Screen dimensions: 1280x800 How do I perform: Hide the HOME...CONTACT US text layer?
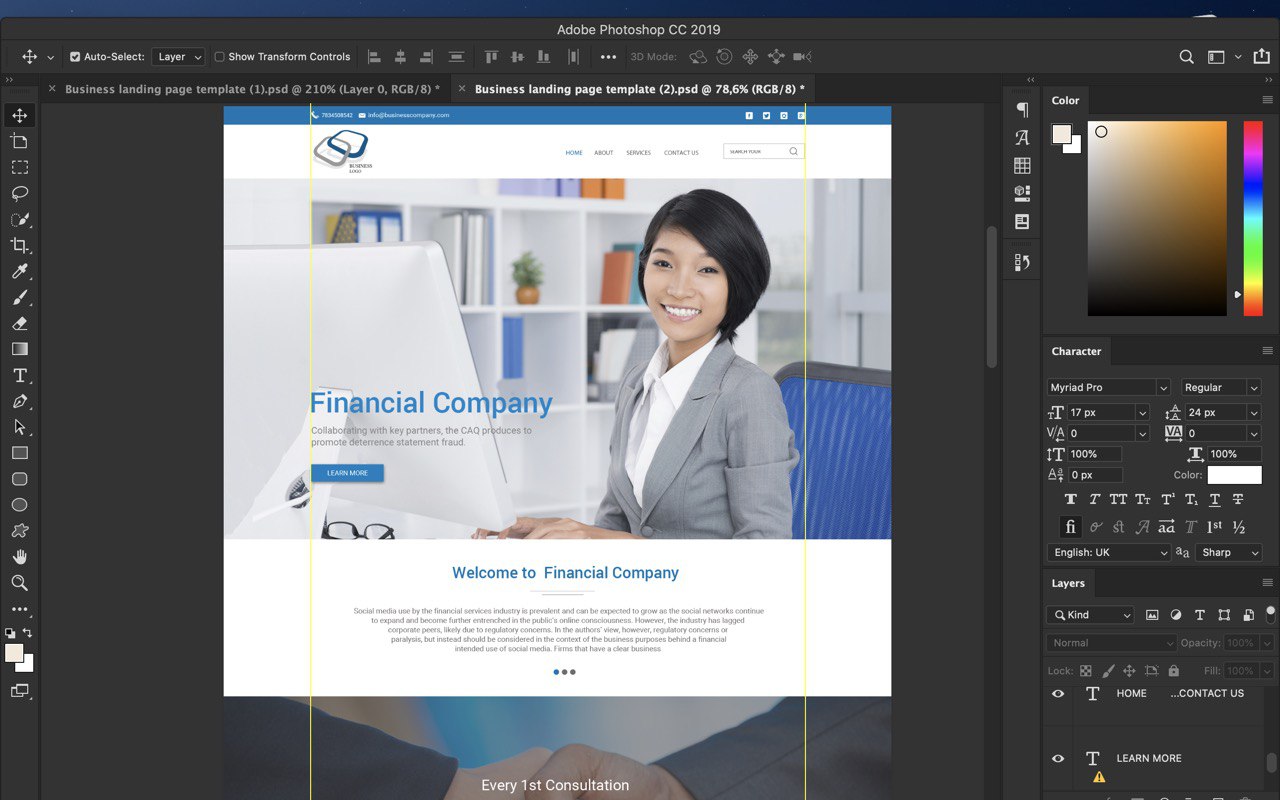pos(1058,693)
